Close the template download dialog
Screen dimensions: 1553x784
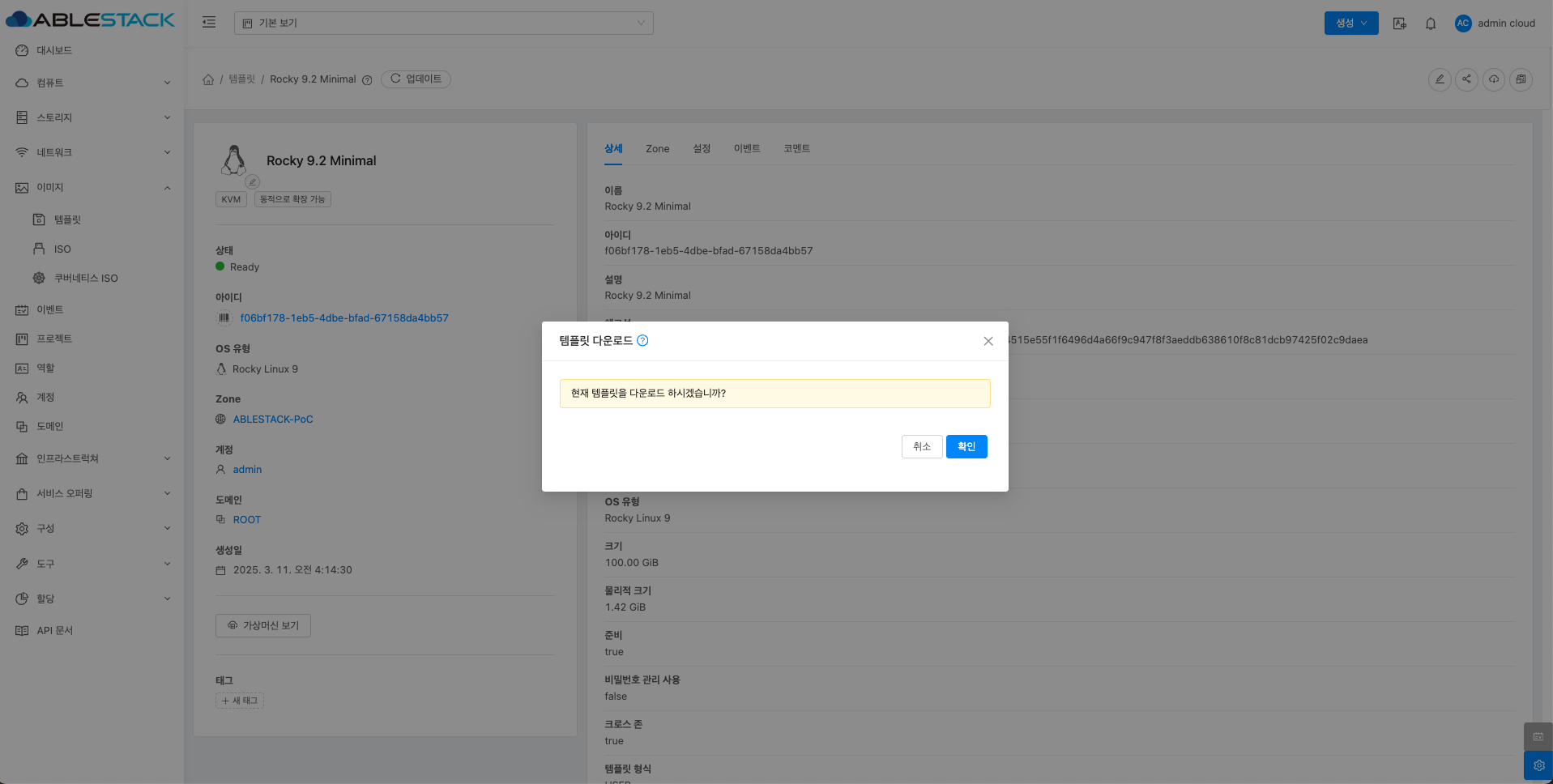[988, 341]
